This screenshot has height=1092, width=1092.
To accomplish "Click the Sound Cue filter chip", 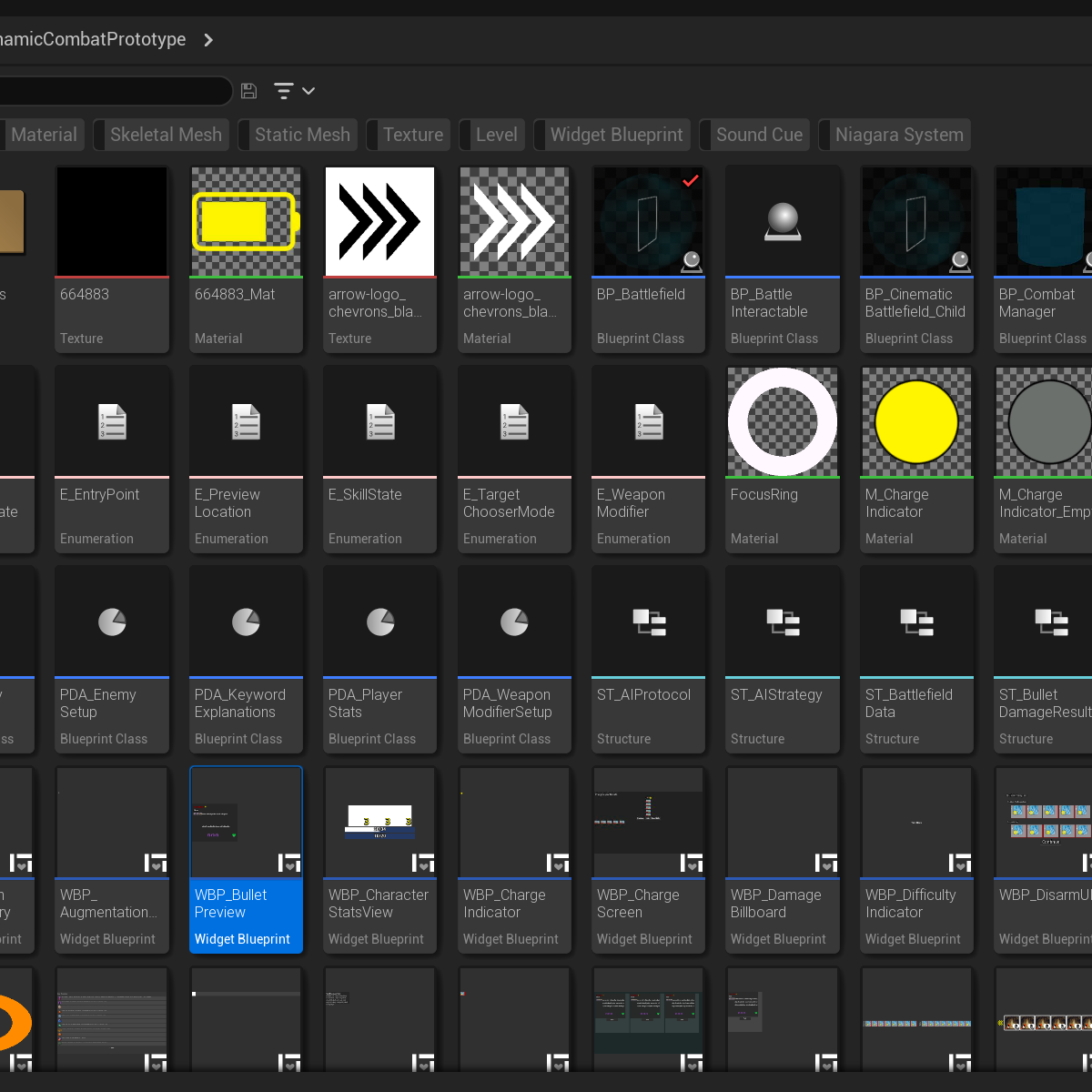I will [x=758, y=135].
